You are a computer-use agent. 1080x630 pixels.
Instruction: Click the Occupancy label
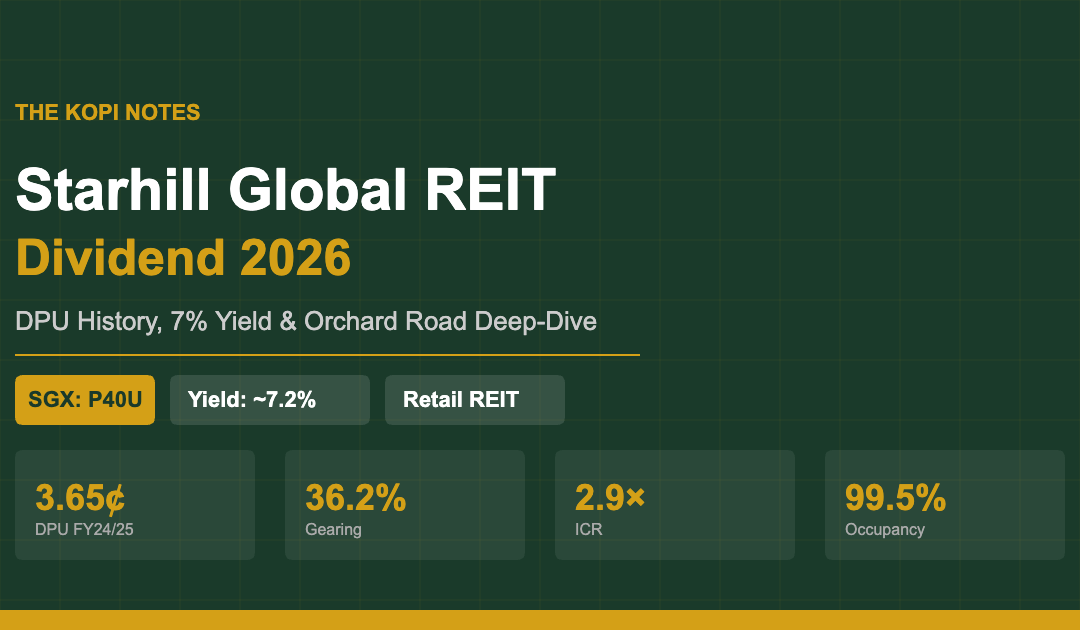(x=885, y=529)
